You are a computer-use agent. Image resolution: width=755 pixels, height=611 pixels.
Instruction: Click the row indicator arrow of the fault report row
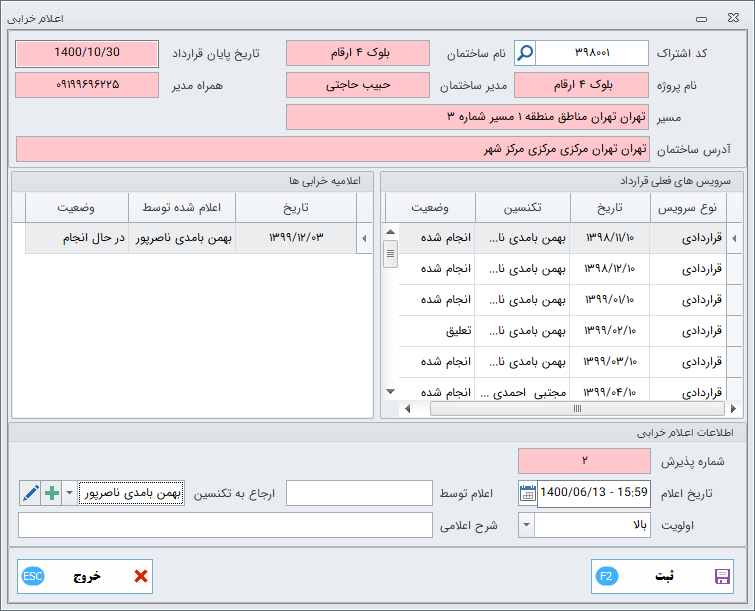[363, 238]
